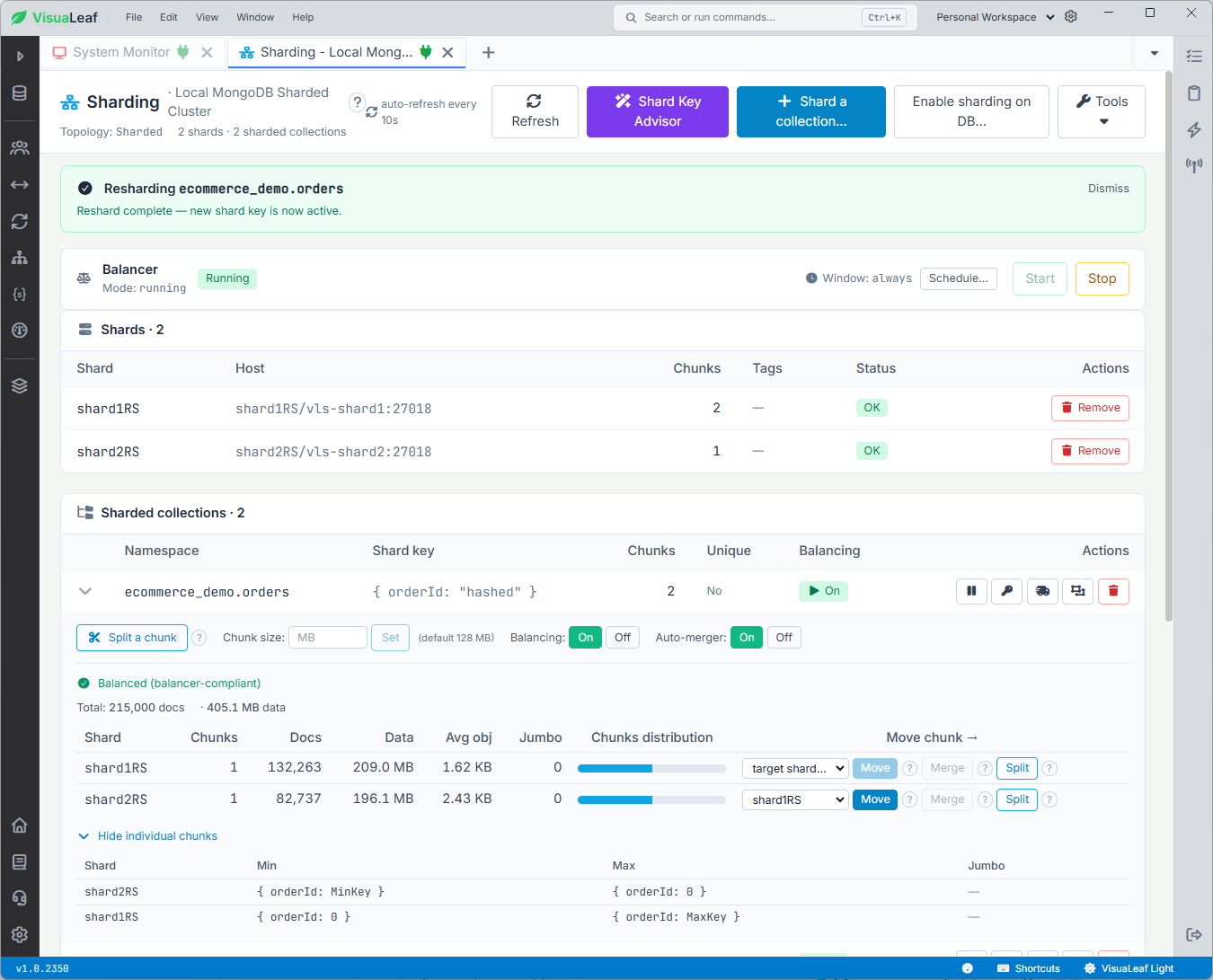Click help question mark next to cluster name
The width and height of the screenshot is (1213, 980).
click(x=357, y=102)
